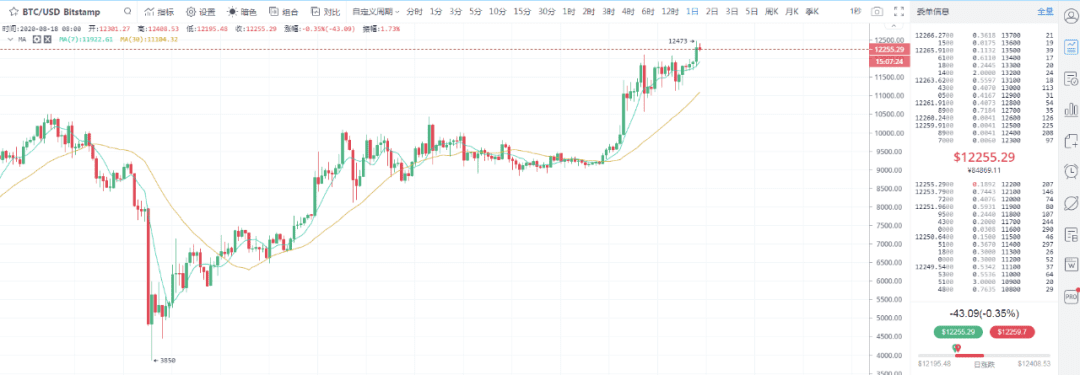Take a chart screenshot with camera icon
Screen dimensions: 1080x375
pyautogui.click(x=877, y=12)
